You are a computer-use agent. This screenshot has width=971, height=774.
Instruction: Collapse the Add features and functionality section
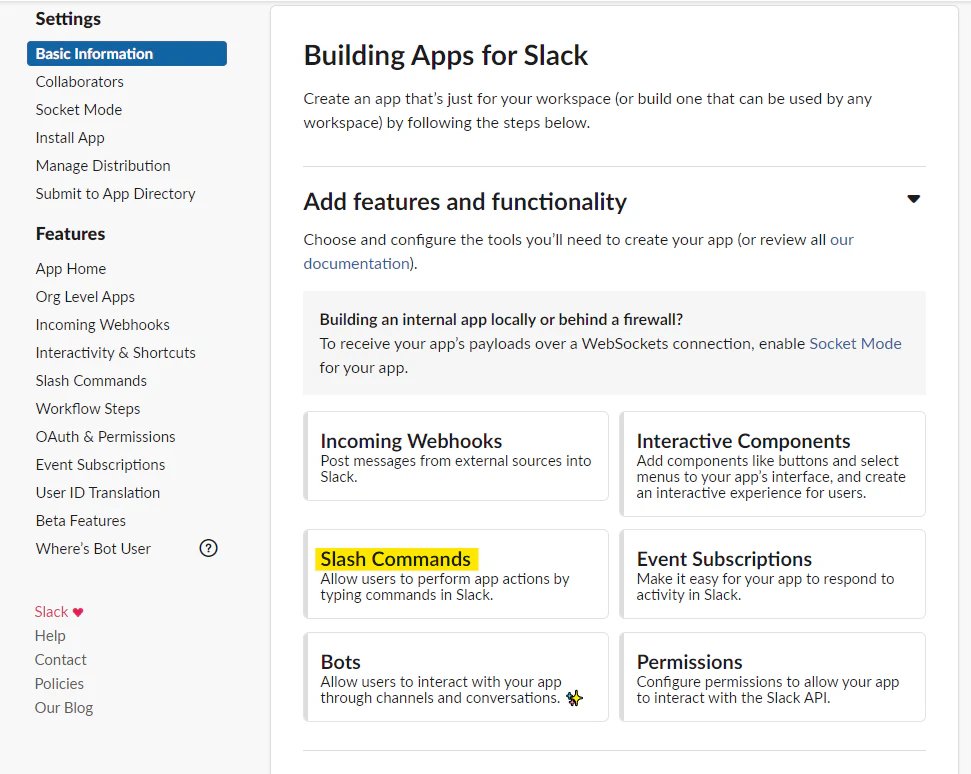pos(913,199)
